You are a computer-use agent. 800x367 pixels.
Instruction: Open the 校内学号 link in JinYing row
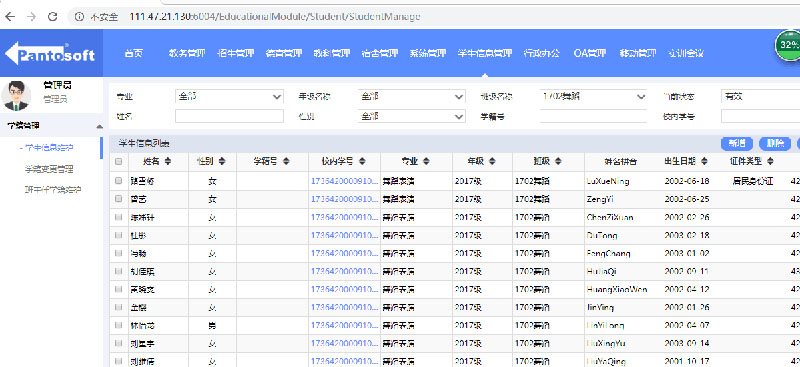(344, 307)
